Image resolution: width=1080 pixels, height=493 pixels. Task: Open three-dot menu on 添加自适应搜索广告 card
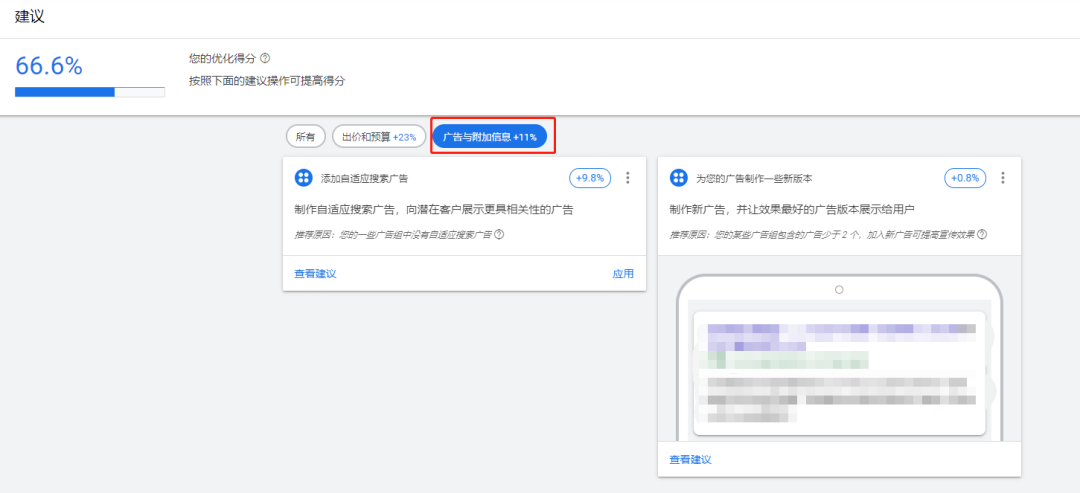click(628, 178)
